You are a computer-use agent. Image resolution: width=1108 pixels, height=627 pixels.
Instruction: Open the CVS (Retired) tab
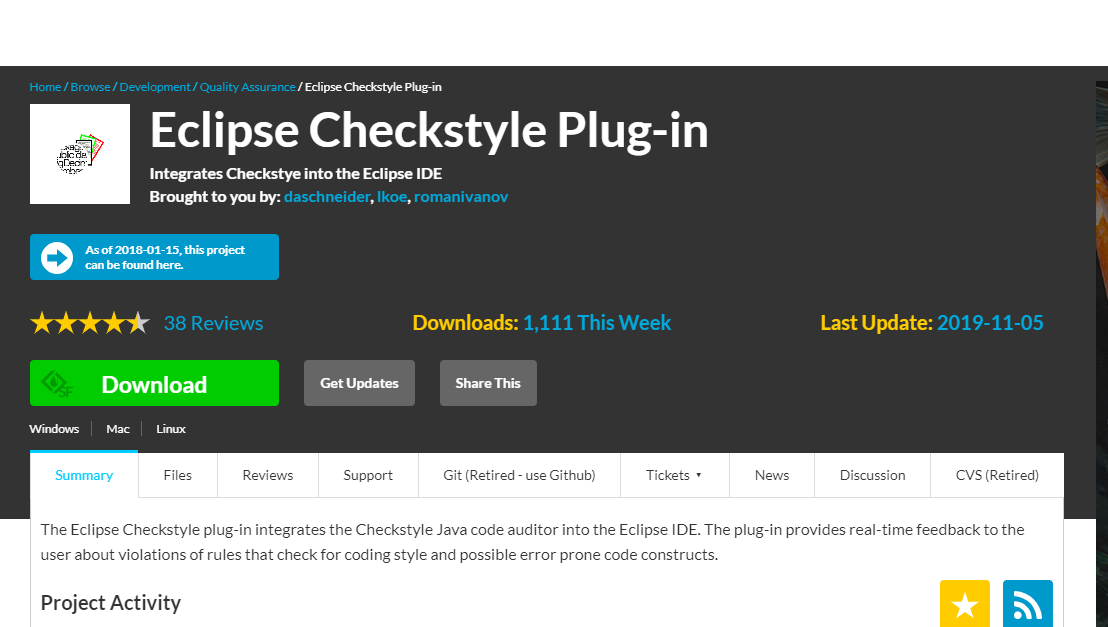click(997, 475)
